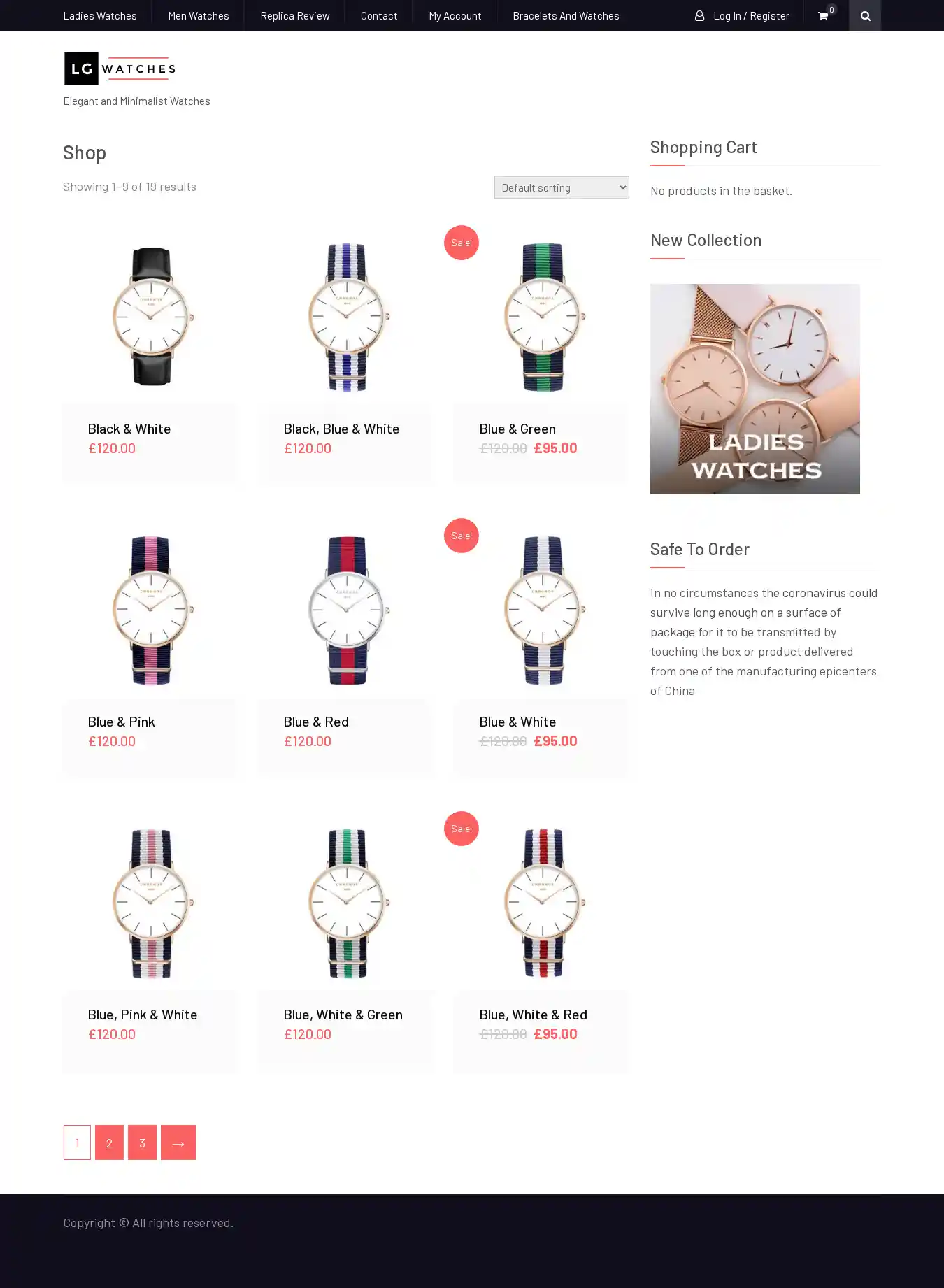
Task: Go to page 2 of results
Action: [109, 1143]
